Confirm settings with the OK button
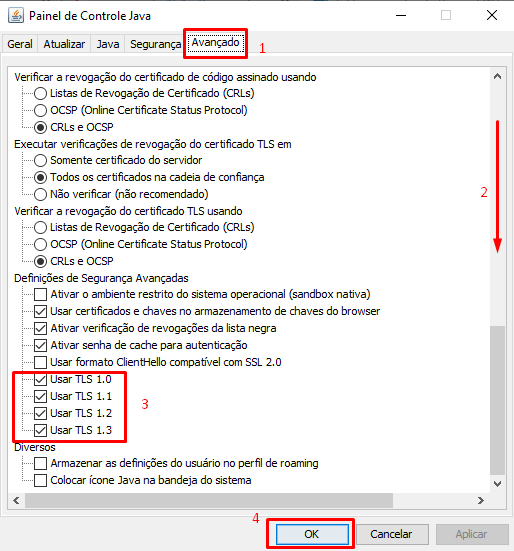This screenshot has height=551, width=514. click(312, 534)
